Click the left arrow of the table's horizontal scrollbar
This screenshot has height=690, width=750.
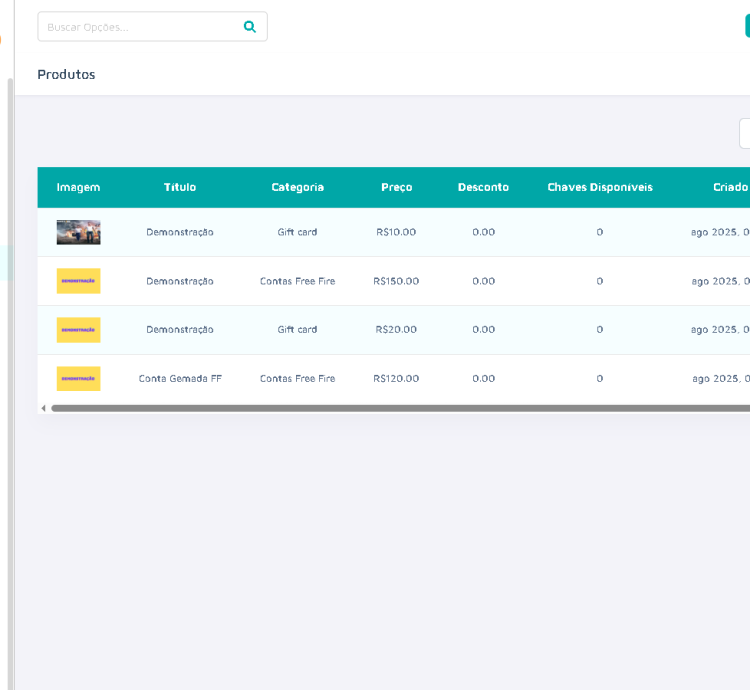click(43, 408)
